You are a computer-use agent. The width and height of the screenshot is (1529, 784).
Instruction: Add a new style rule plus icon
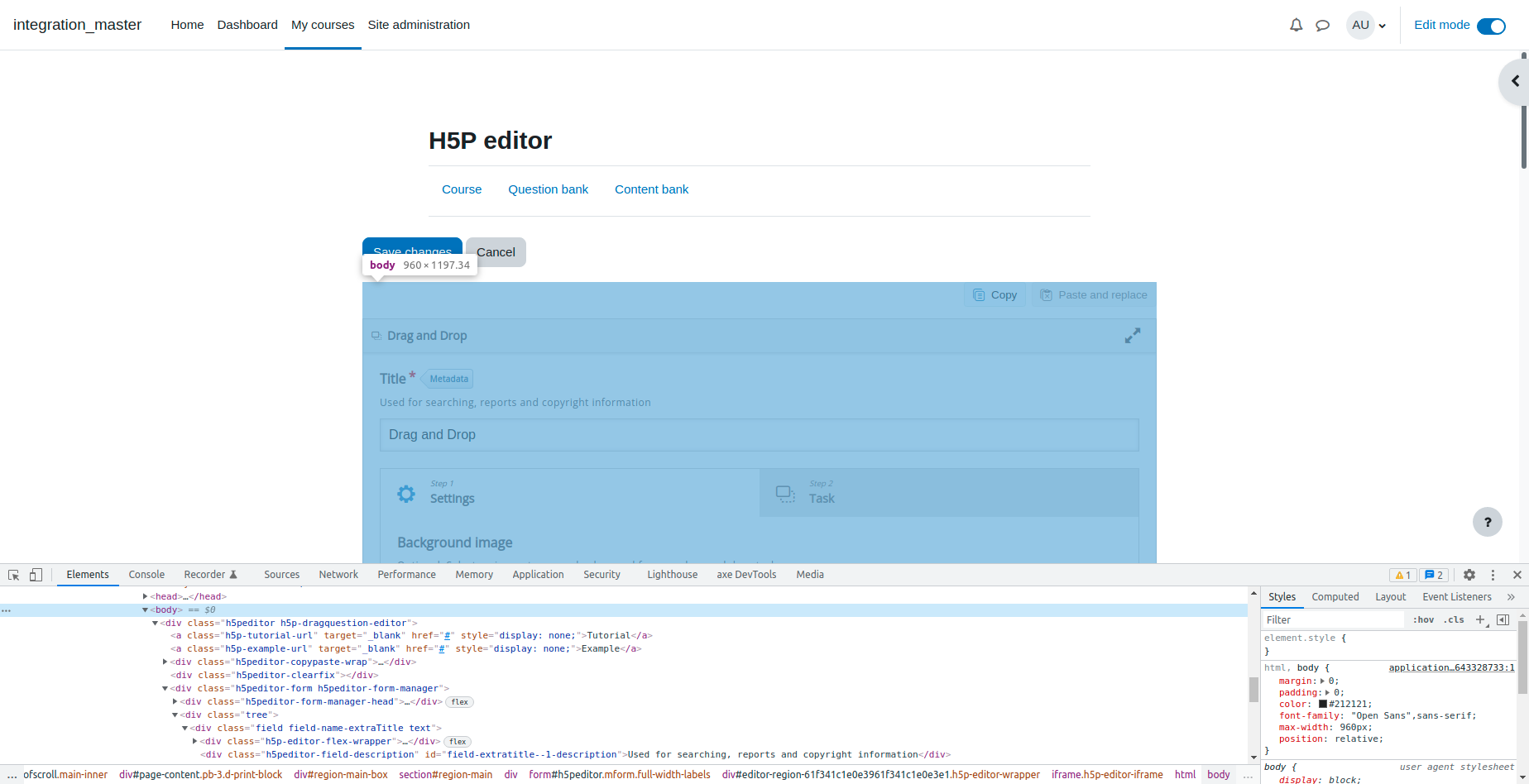(1481, 619)
